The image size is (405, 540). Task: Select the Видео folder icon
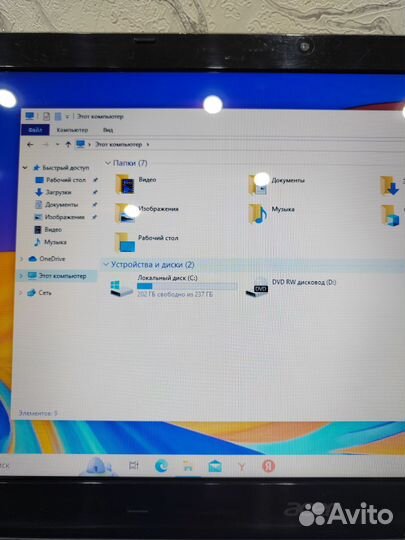(125, 184)
